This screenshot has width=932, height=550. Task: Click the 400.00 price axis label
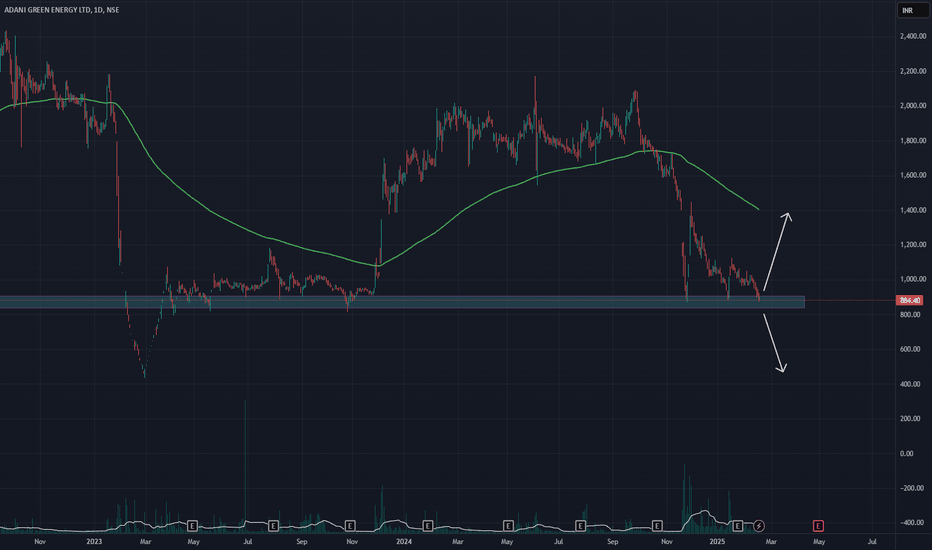910,384
